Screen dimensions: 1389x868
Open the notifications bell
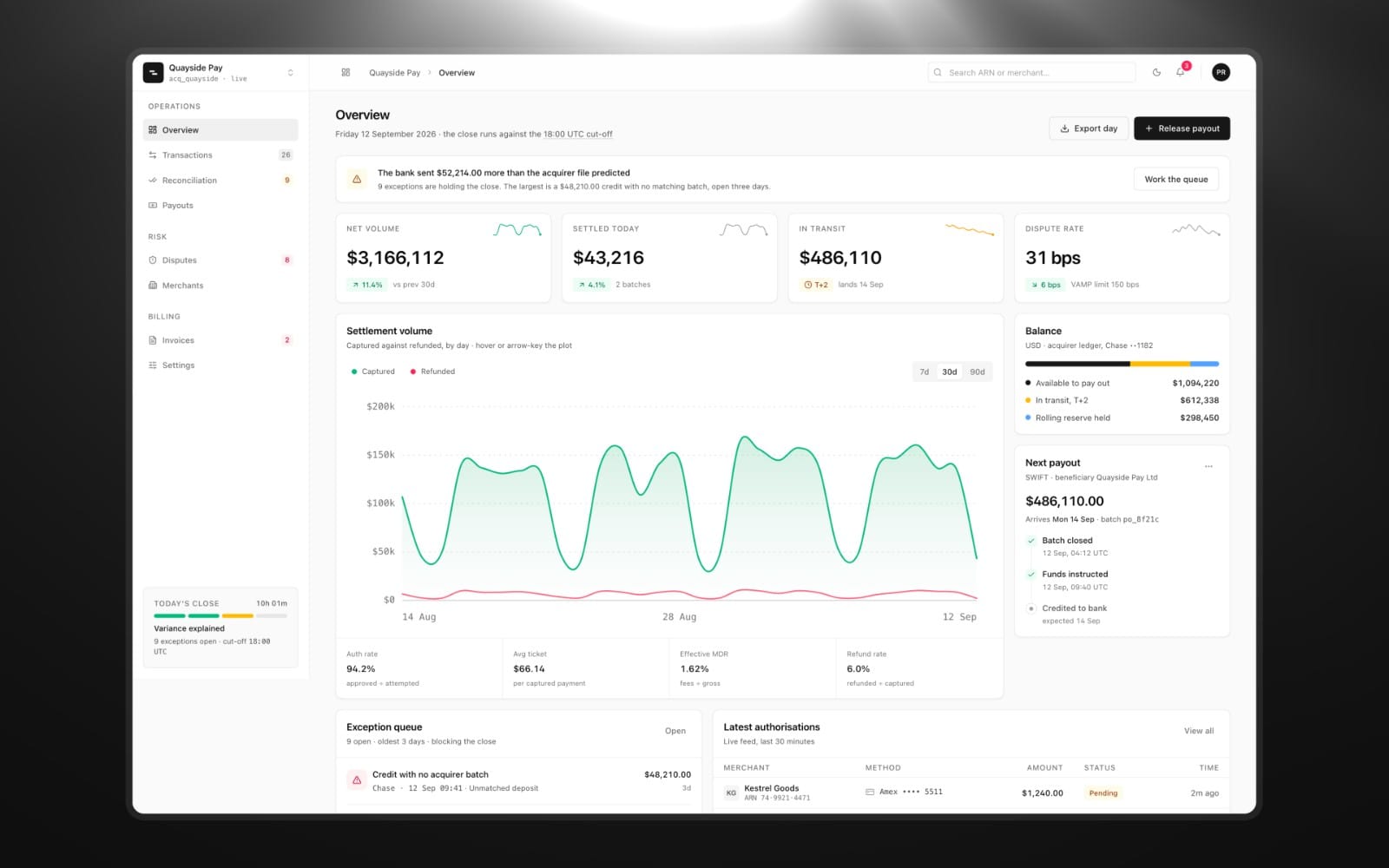(1181, 73)
